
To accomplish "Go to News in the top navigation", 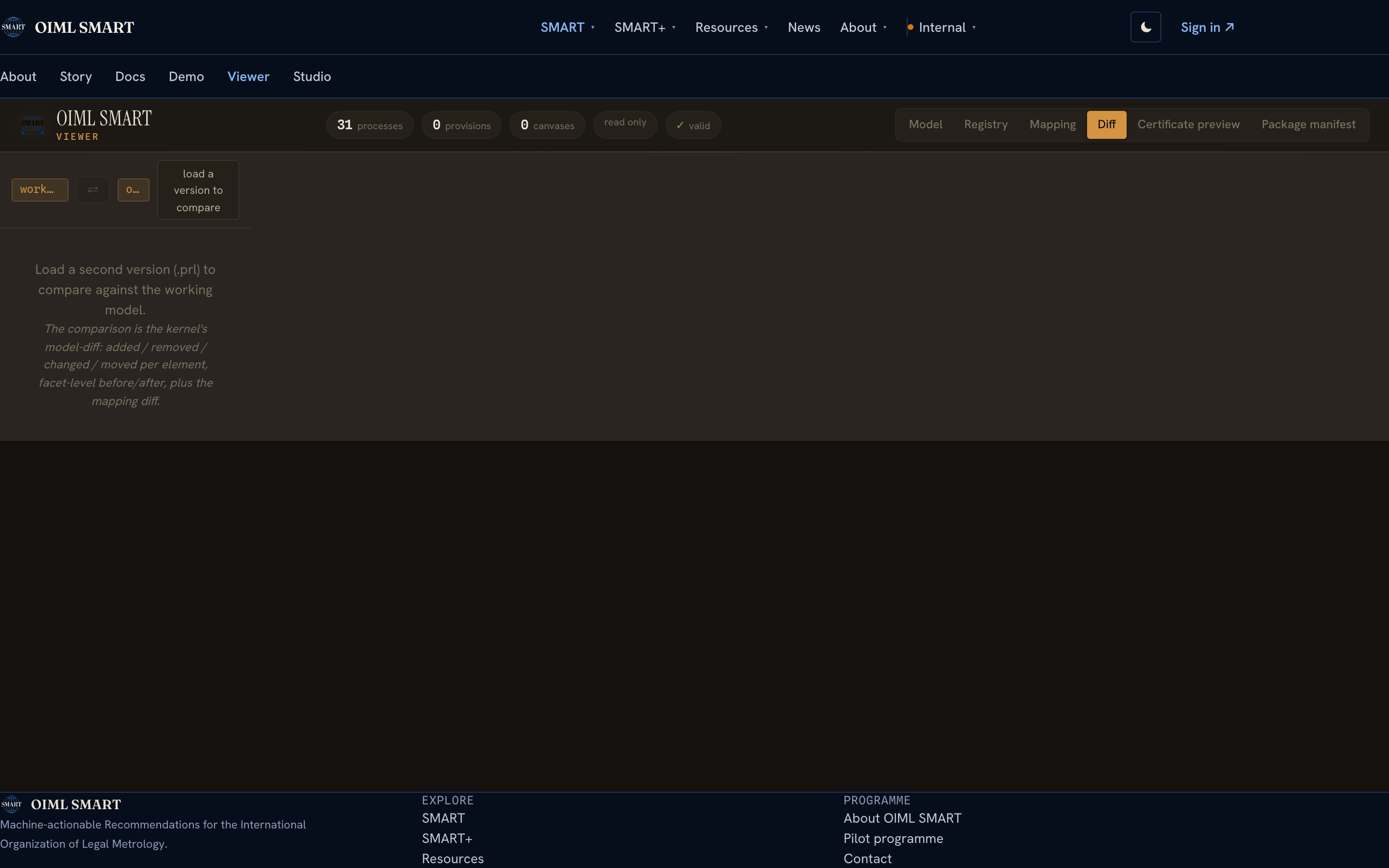I will pos(804,27).
